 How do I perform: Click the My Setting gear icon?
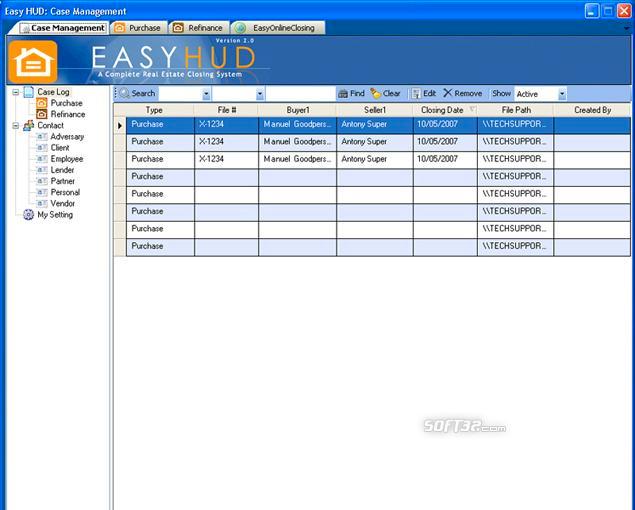pyautogui.click(x=28, y=215)
